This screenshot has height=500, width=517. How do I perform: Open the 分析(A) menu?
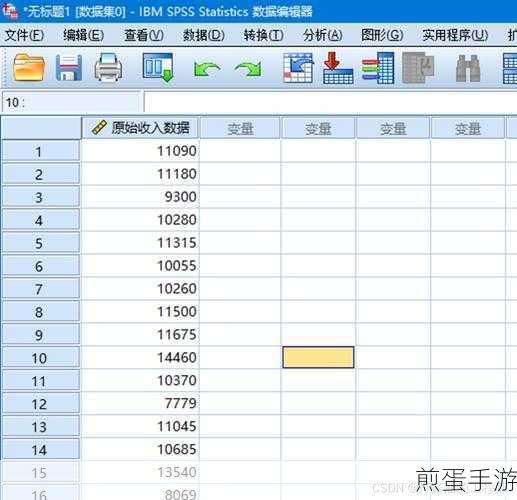(x=323, y=35)
